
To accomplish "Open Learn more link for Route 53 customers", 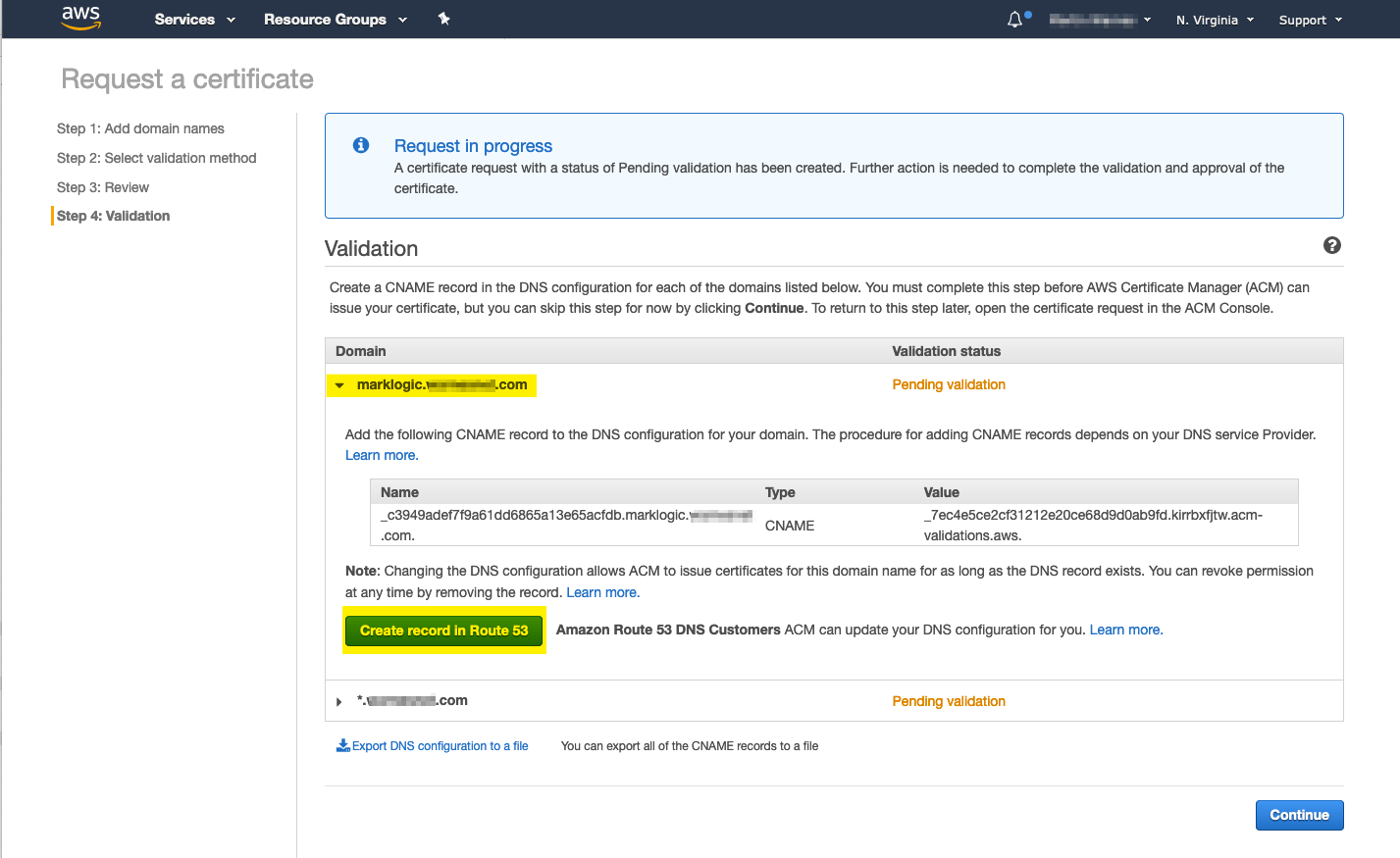I will [x=1126, y=630].
